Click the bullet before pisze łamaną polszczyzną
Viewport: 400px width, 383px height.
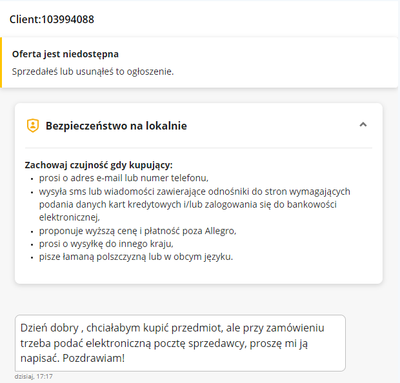coord(32,258)
